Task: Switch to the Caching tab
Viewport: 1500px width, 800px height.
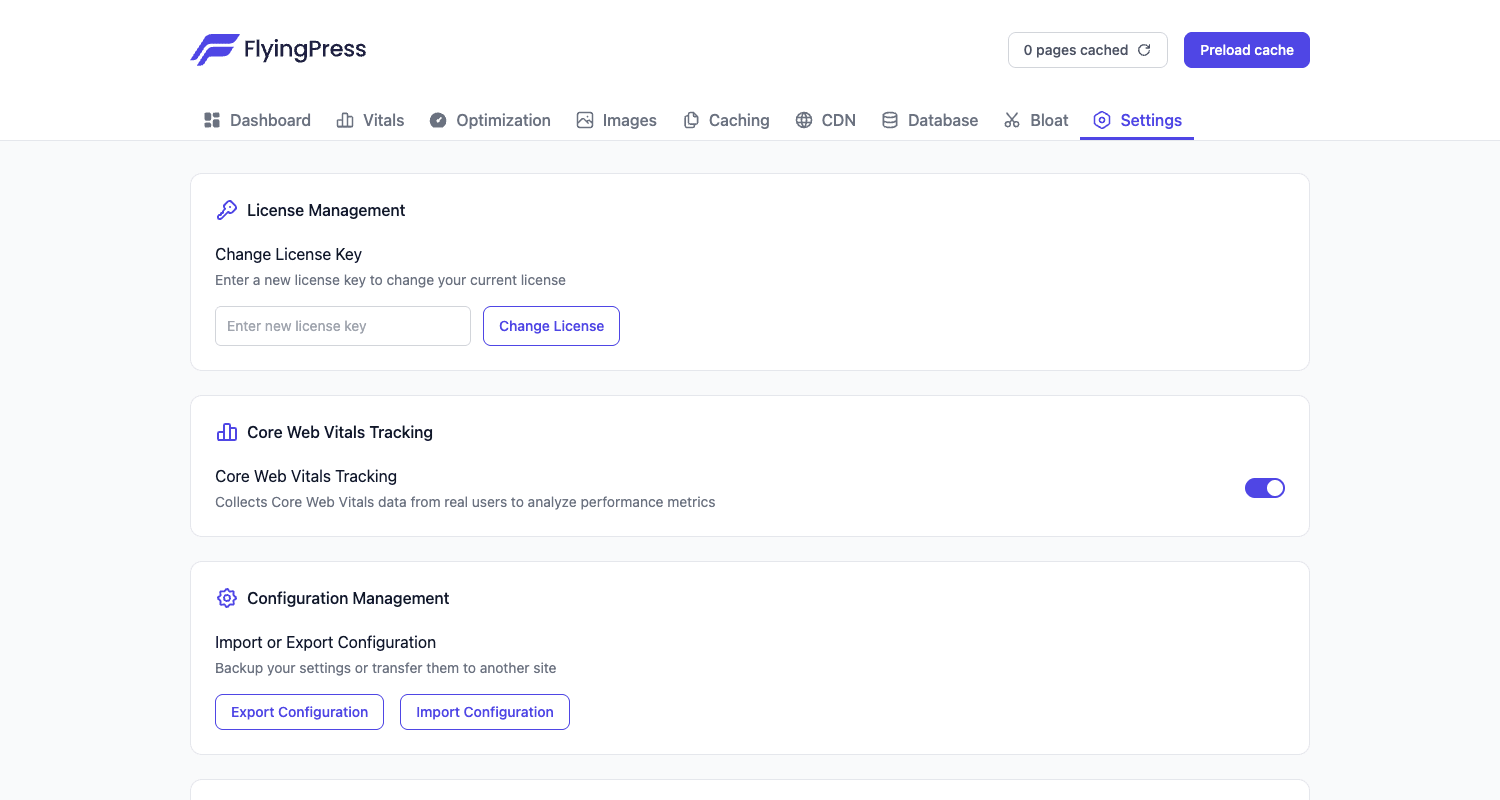Action: [x=726, y=120]
